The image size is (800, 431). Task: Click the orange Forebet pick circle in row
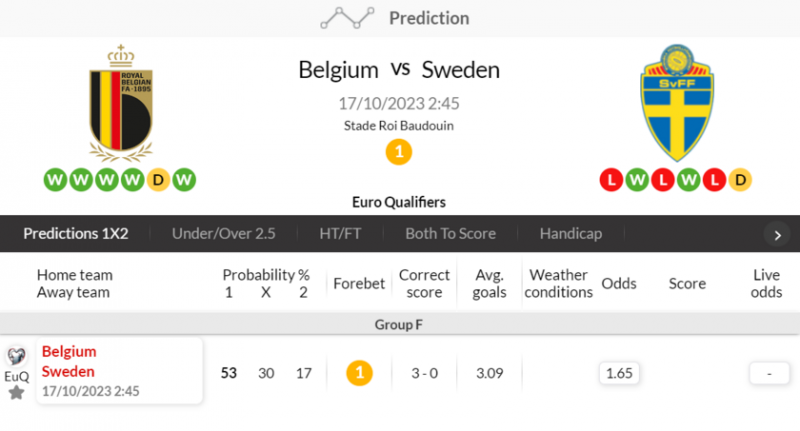(360, 373)
